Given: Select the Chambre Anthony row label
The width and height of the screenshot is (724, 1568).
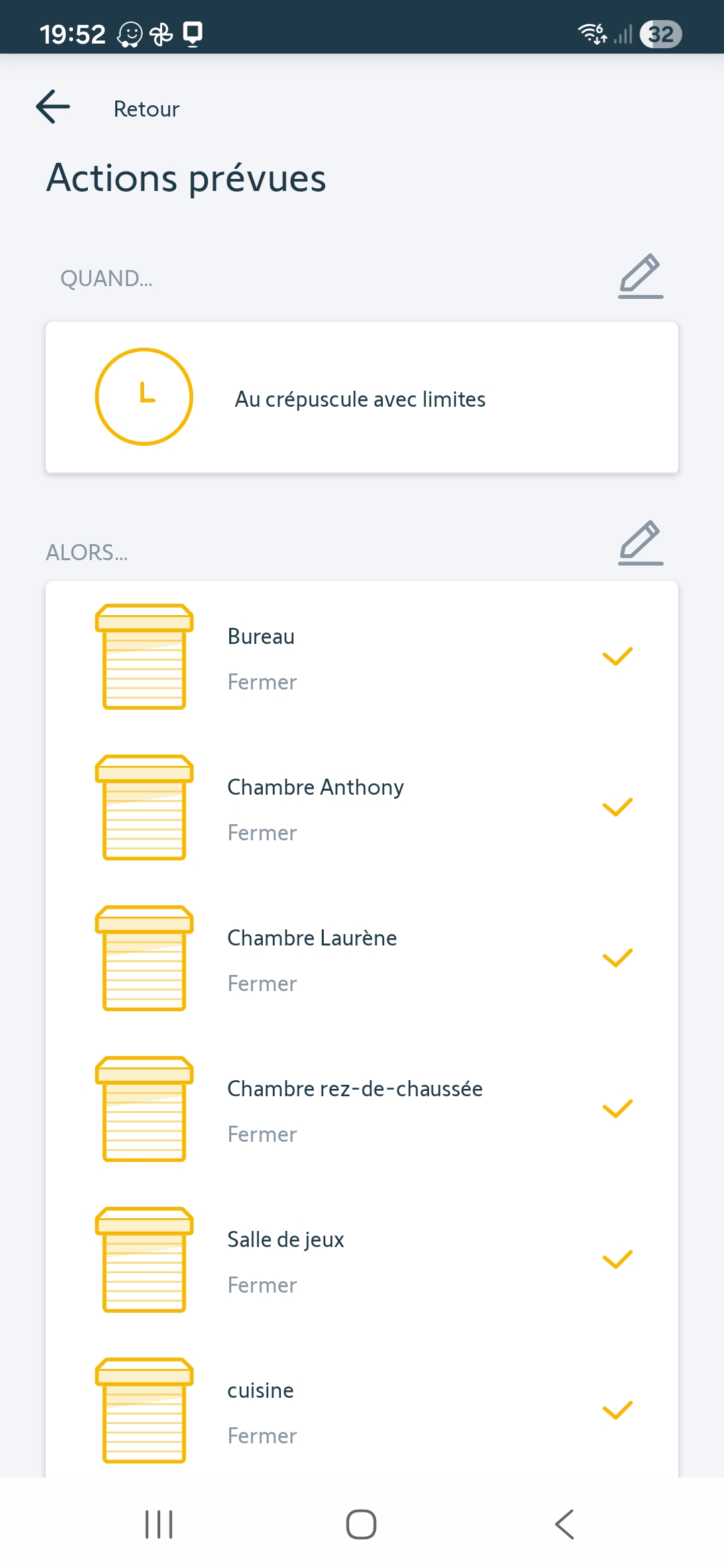Looking at the screenshot, I should 315,787.
